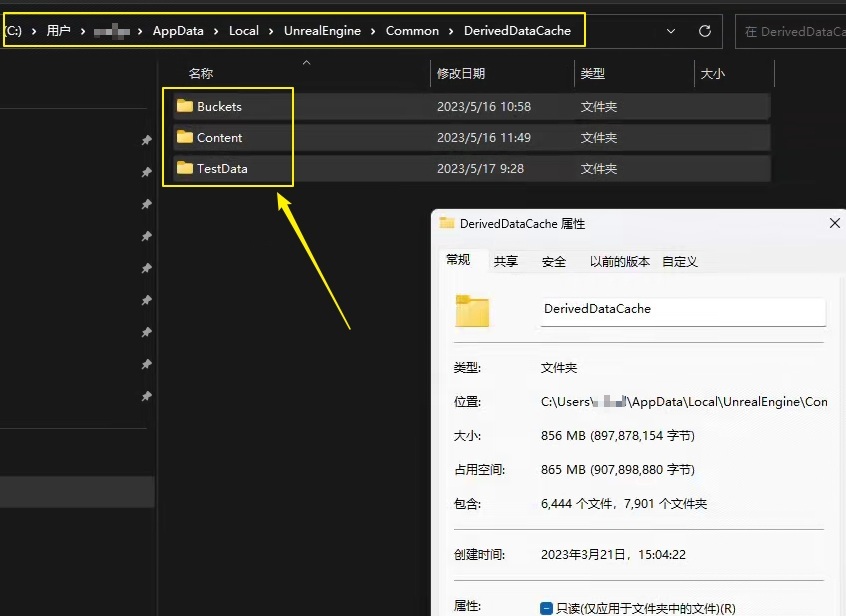Switch to 自定义 tab in properties
This screenshot has height=616, width=846.
(680, 262)
